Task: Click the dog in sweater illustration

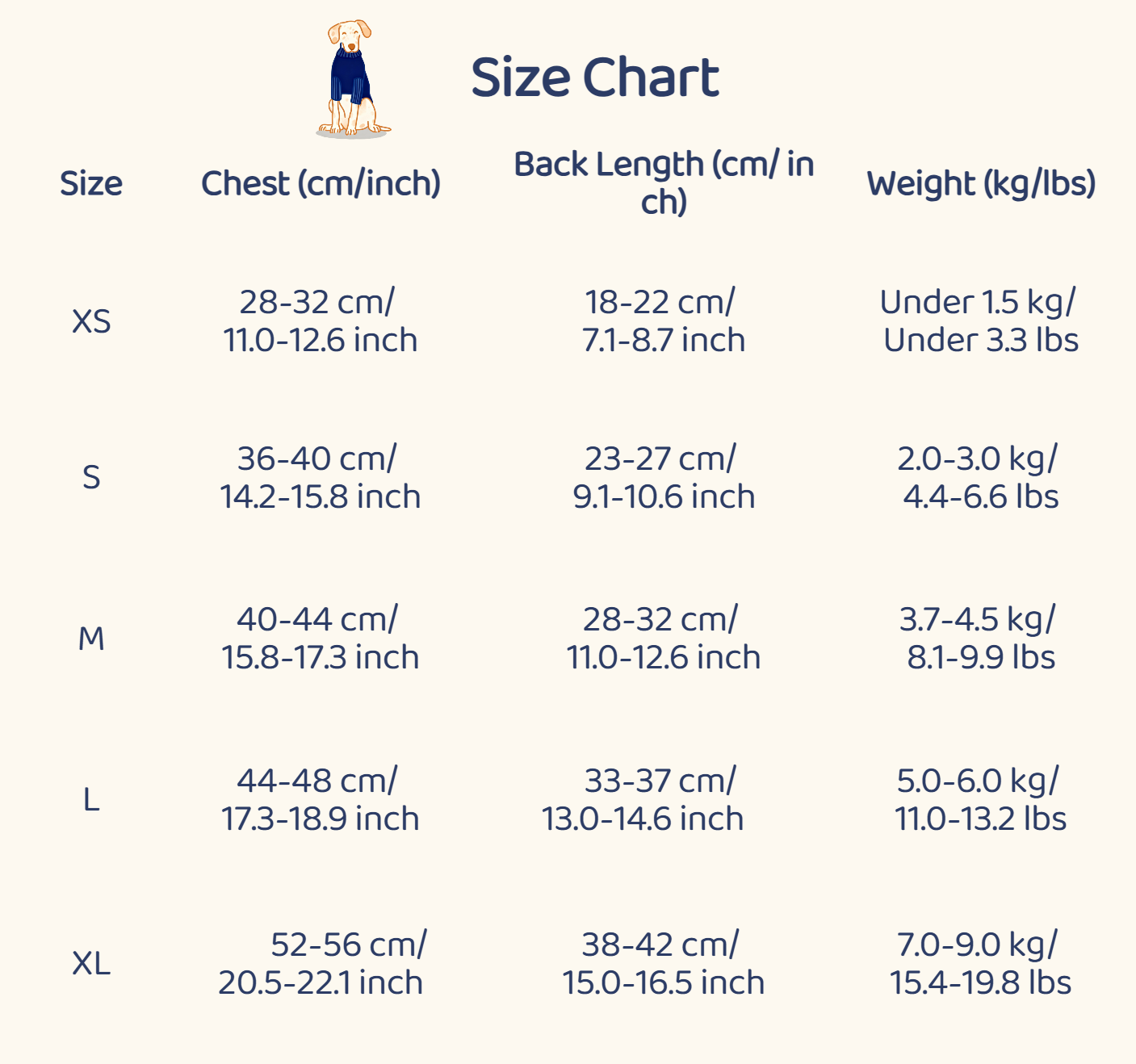Action: pos(352,79)
